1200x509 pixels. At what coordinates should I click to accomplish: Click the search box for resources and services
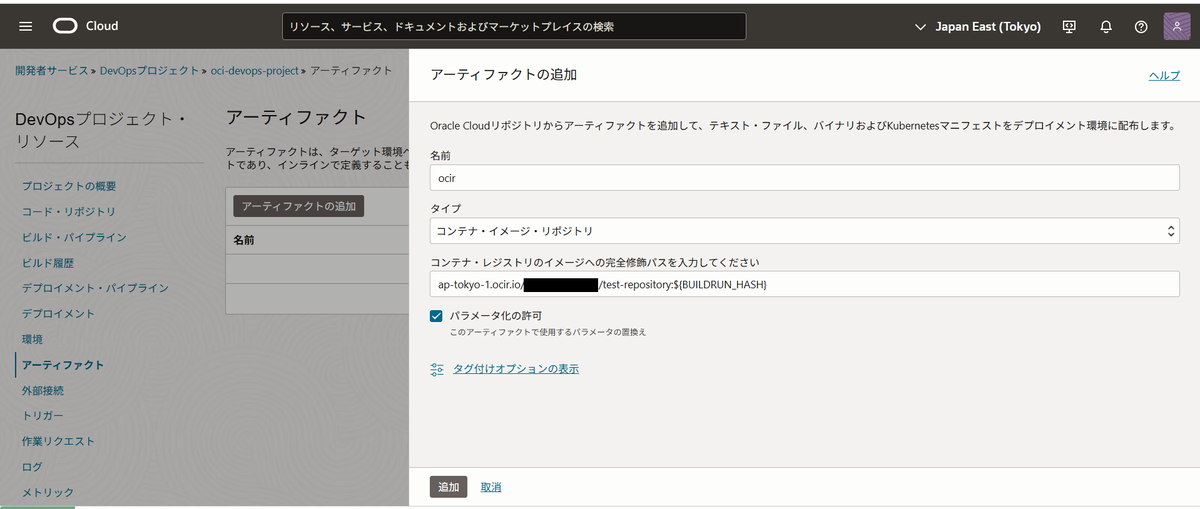pos(513,27)
